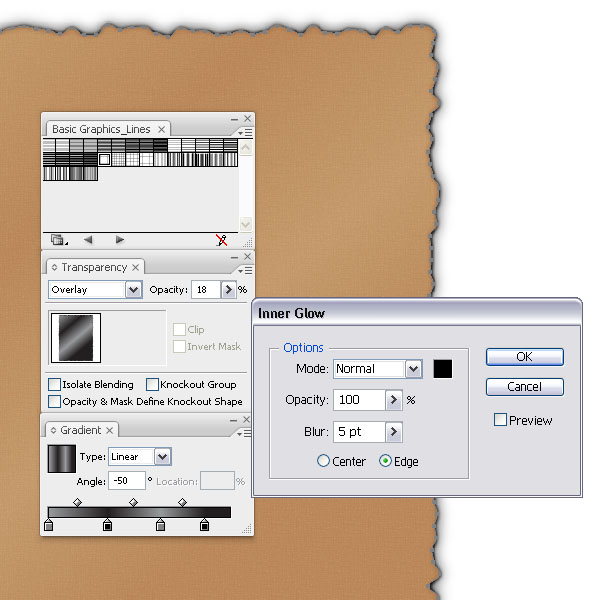Click the swatches panel scroll up arrow
The height and width of the screenshot is (600, 600).
tap(246, 147)
